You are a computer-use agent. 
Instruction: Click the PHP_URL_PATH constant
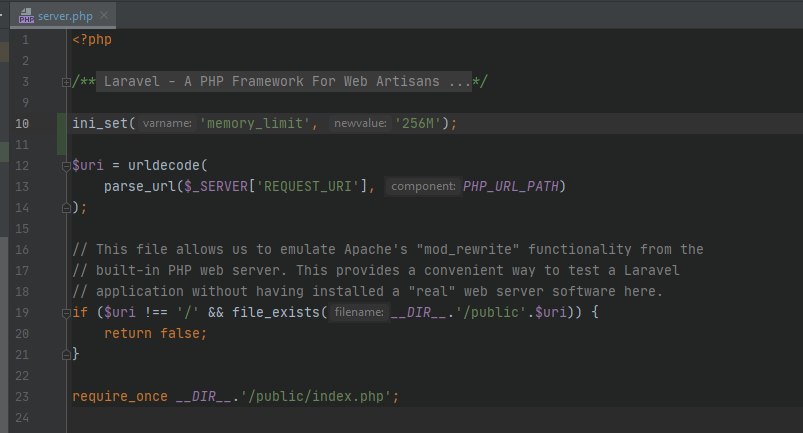click(511, 186)
